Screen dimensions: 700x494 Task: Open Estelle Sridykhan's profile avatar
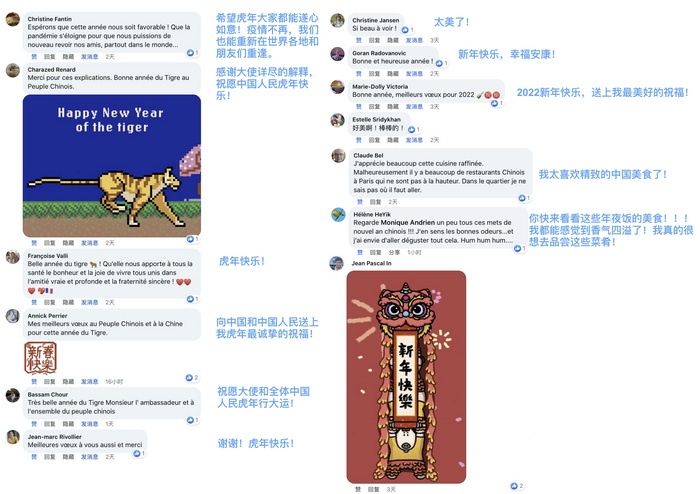337,120
